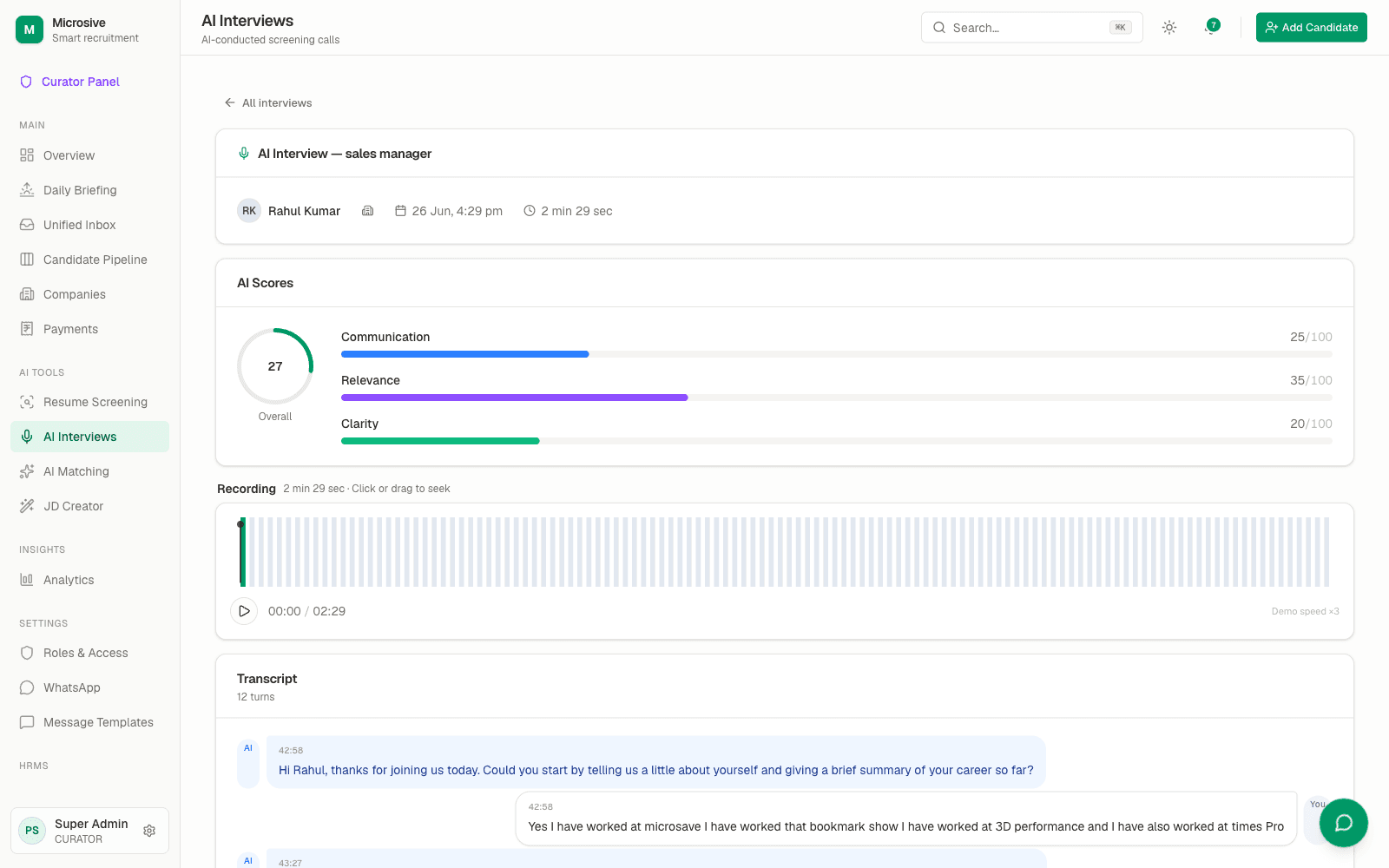Open Candidate Pipeline in the sidebar
The image size is (1389, 868).
pyautogui.click(x=89, y=260)
